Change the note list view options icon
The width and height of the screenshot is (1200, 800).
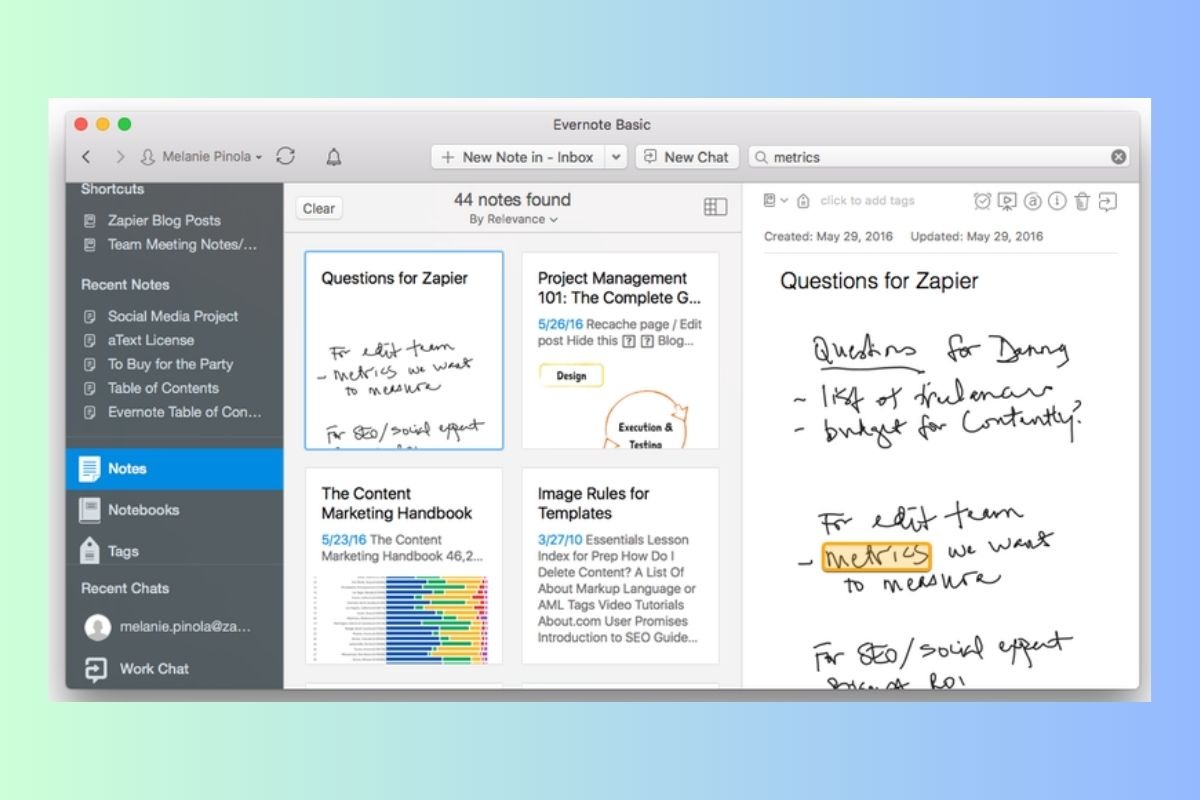pos(715,207)
